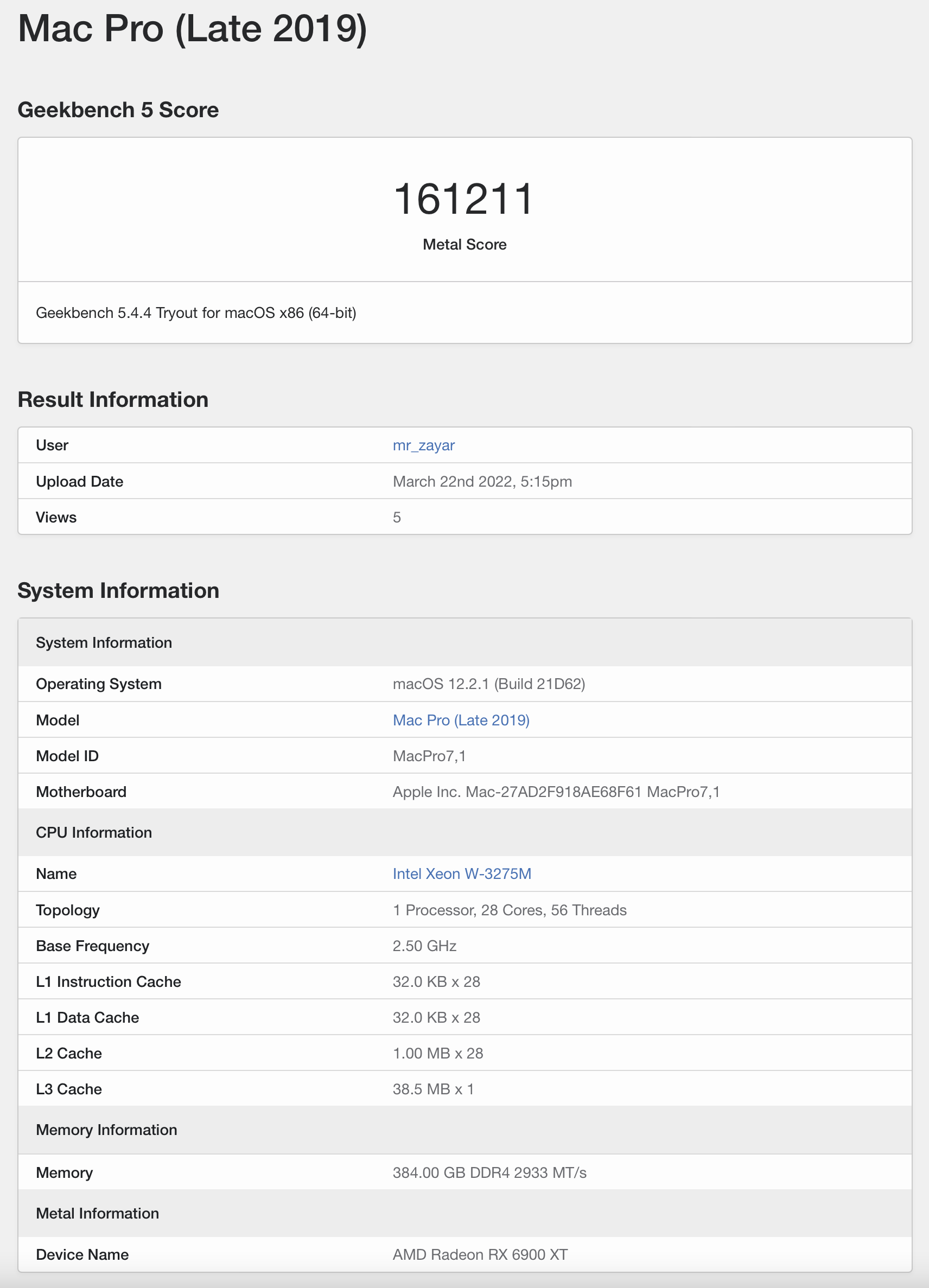
Task: Click the MacPro7,1 Model ID value
Action: [429, 756]
